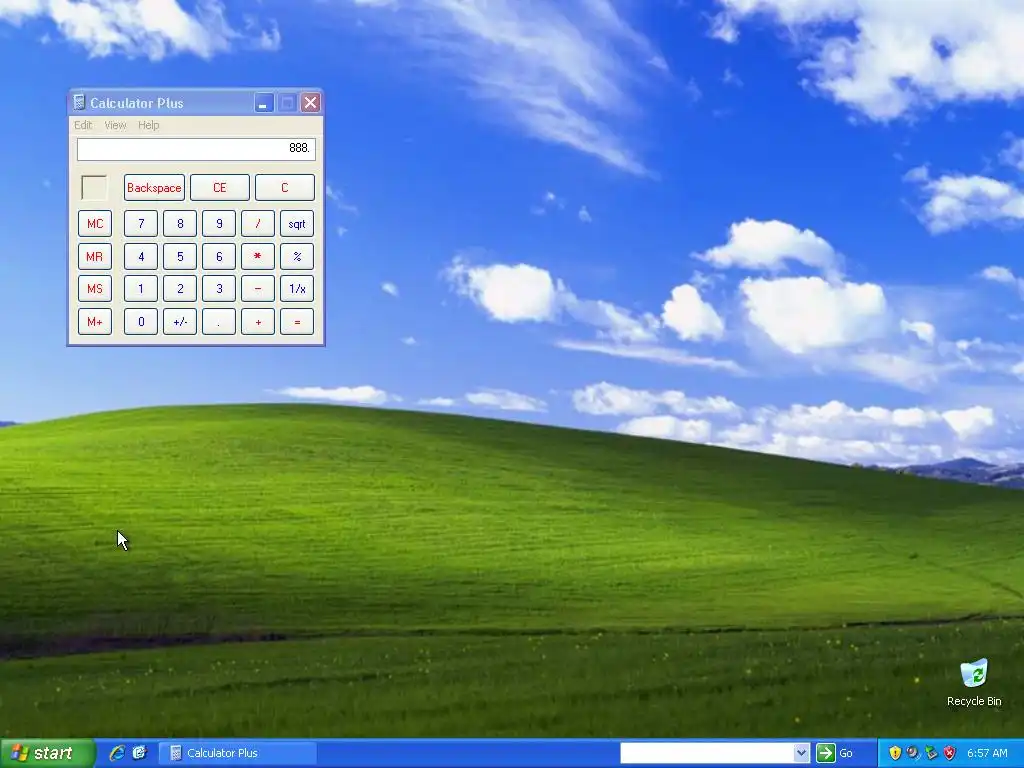Click the calculator icon in the title bar

pos(79,103)
